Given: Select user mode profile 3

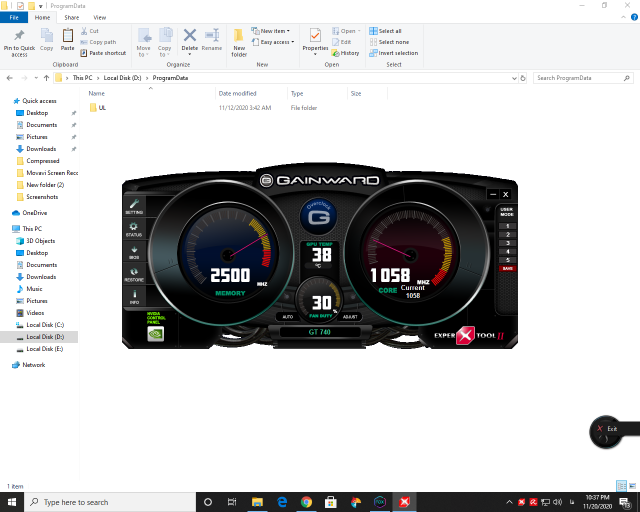Looking at the screenshot, I should point(507,243).
